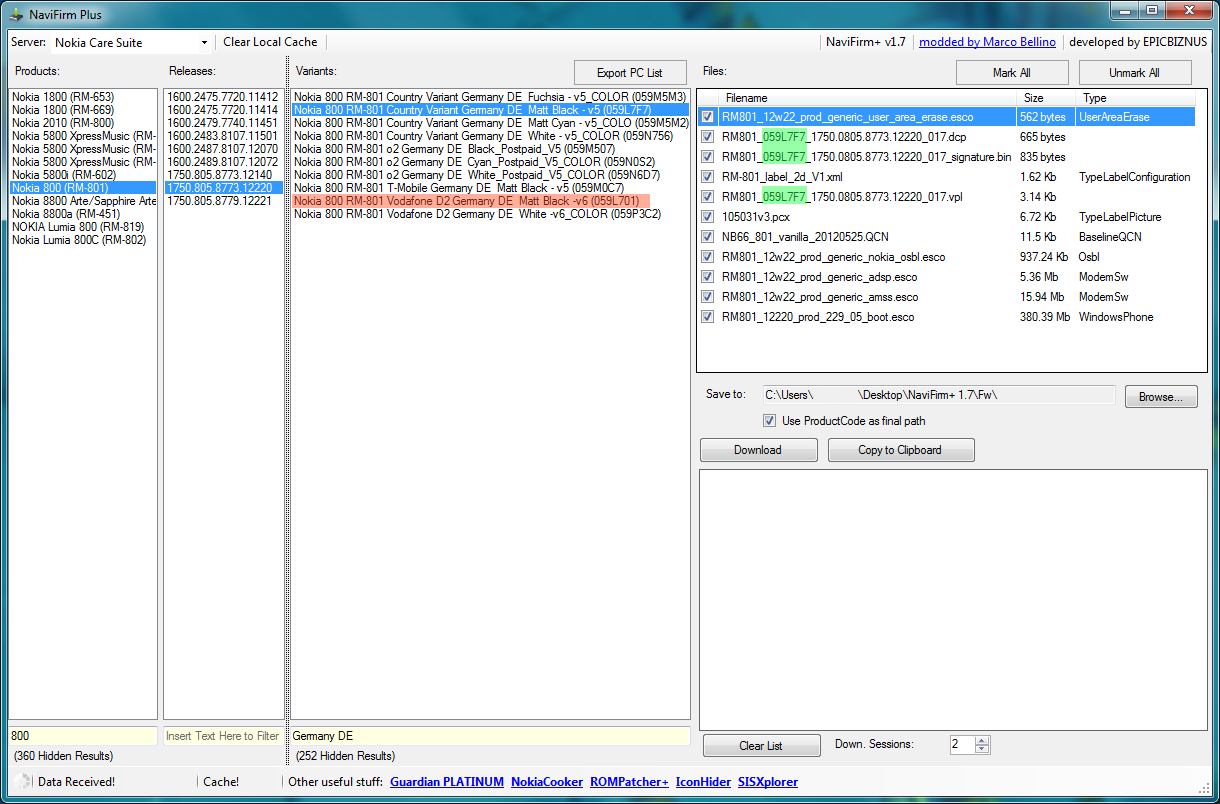Screen dimensions: 1220x804
Task: Select variant Vodafone D2 White -v6_COLOR (059P3C2)
Action: [490, 214]
